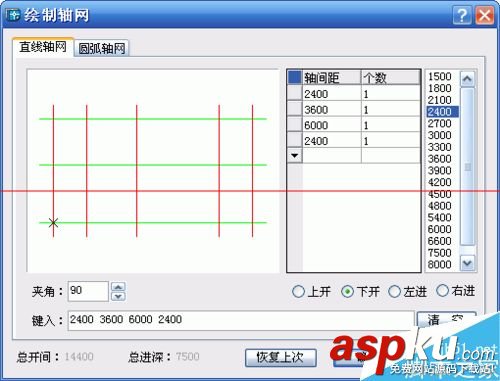Click the table select-all corner cell
This screenshot has height=381, width=500.
pos(295,77)
